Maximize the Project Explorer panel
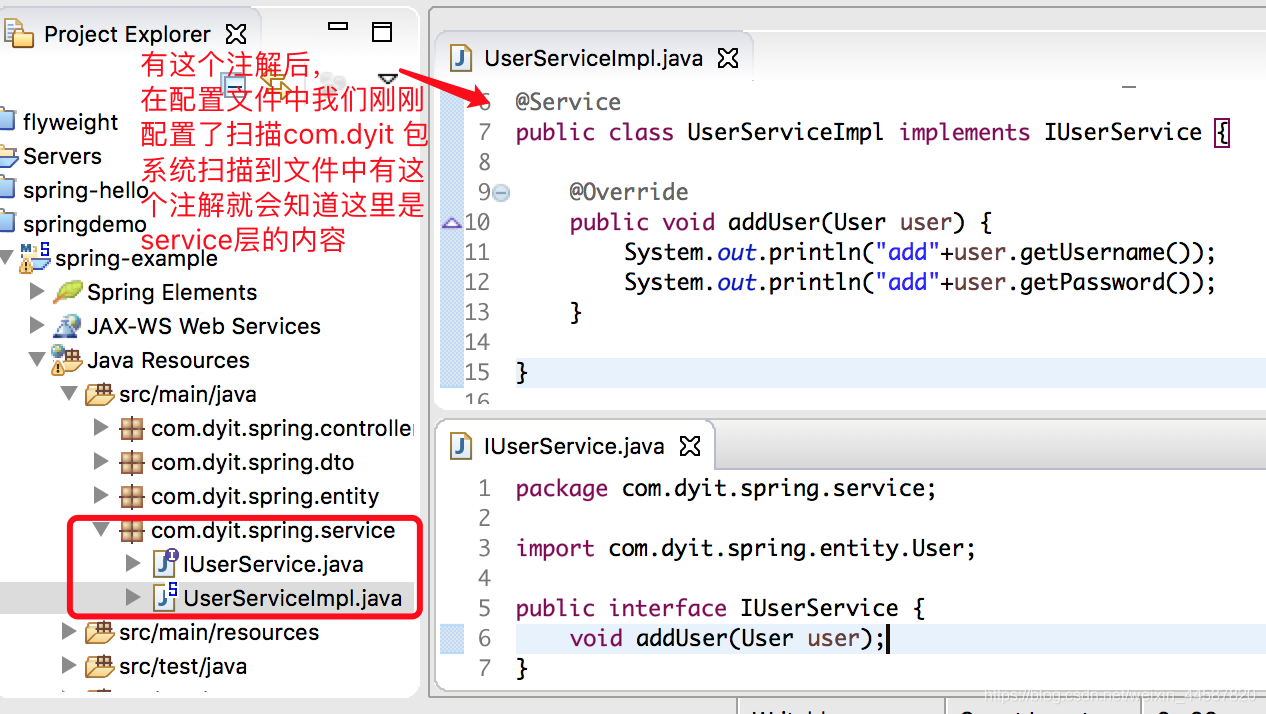 [382, 31]
